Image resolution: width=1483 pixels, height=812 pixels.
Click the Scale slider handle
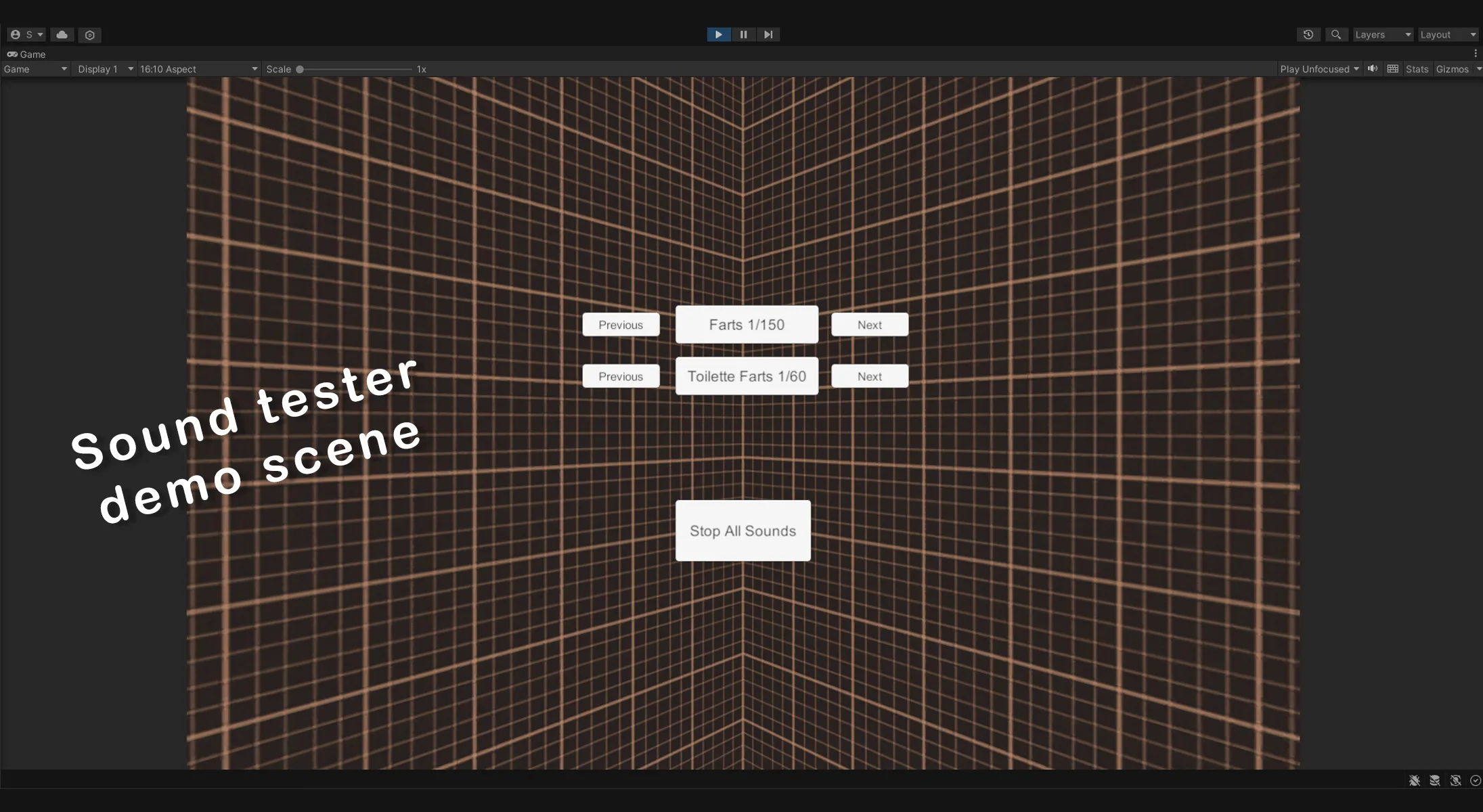tap(300, 69)
